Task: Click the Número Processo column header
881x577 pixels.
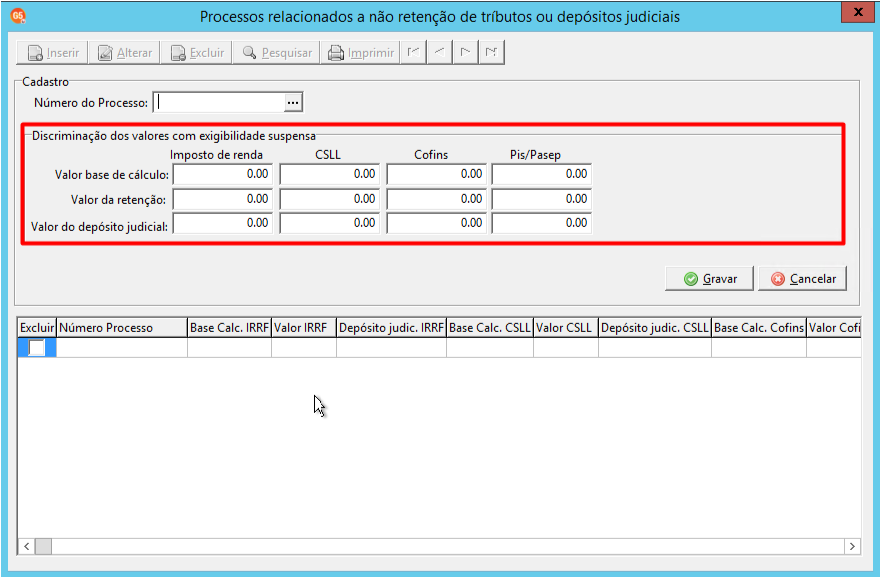Action: [x=122, y=328]
